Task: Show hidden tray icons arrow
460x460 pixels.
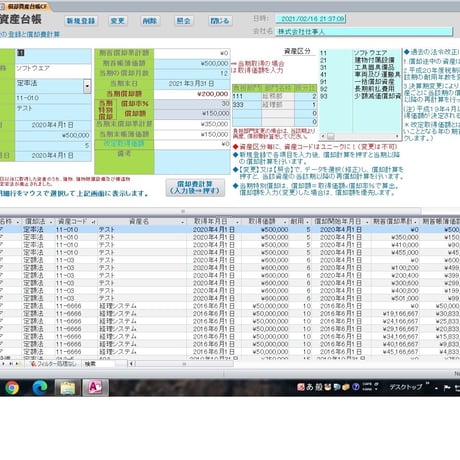Action: [x=436, y=388]
